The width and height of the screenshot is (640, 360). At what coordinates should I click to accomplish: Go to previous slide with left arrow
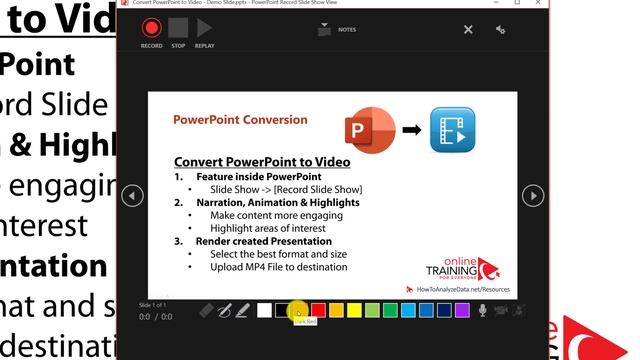tap(132, 196)
